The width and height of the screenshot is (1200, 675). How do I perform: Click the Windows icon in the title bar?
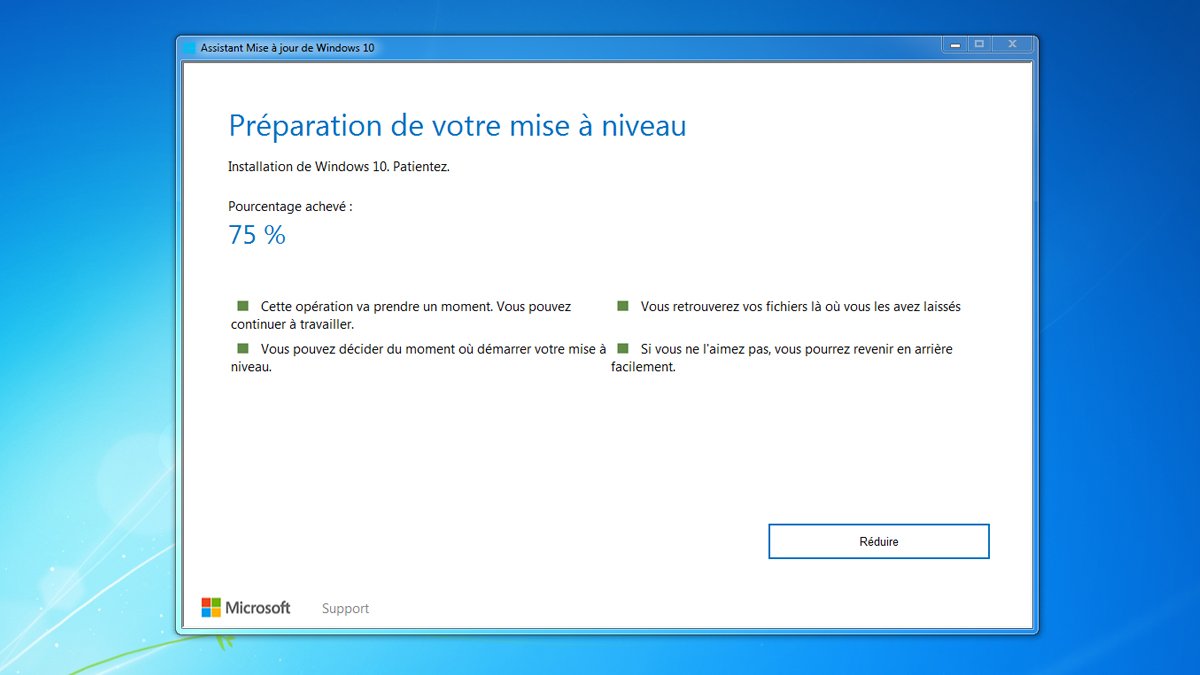click(189, 47)
